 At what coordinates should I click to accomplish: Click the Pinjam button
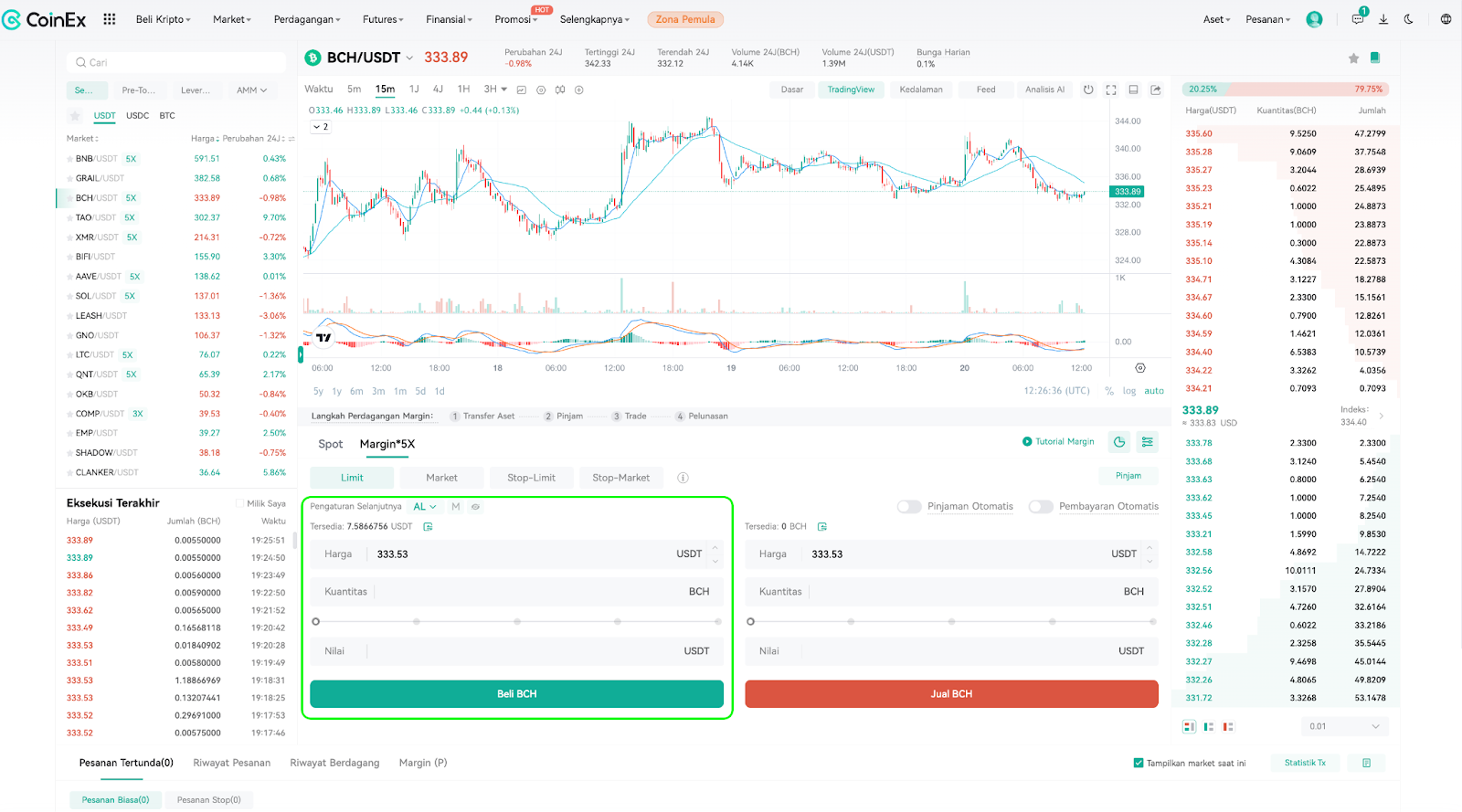click(1128, 476)
